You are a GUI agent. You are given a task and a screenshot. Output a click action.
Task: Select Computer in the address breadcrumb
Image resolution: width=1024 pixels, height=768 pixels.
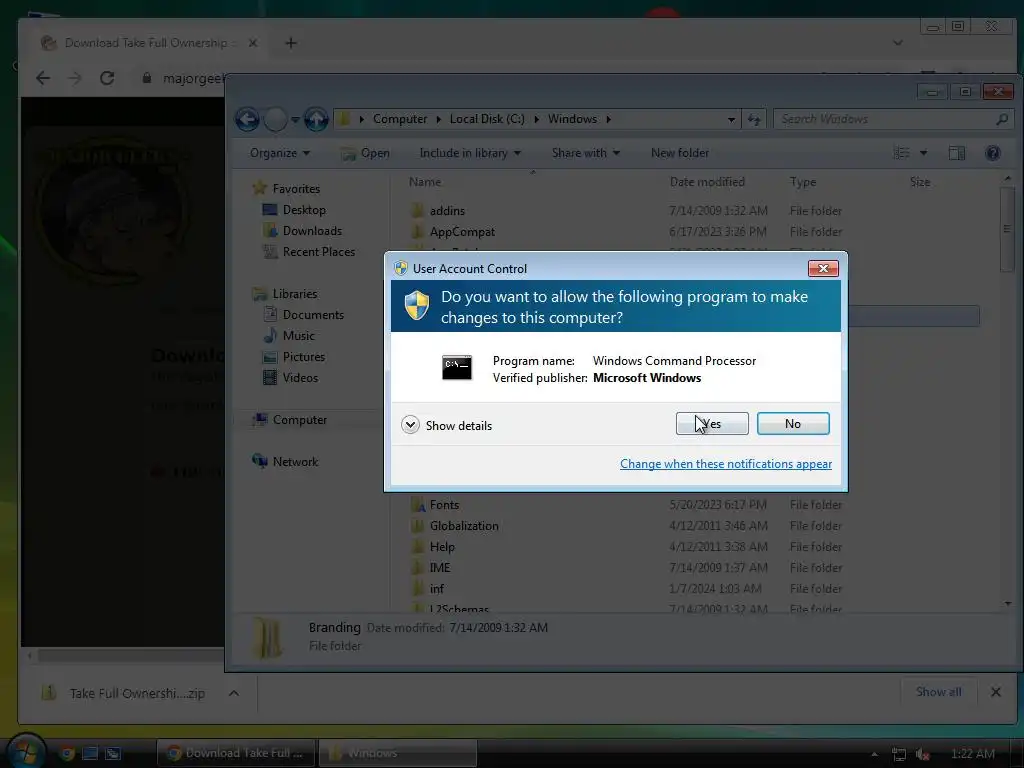tap(400, 119)
